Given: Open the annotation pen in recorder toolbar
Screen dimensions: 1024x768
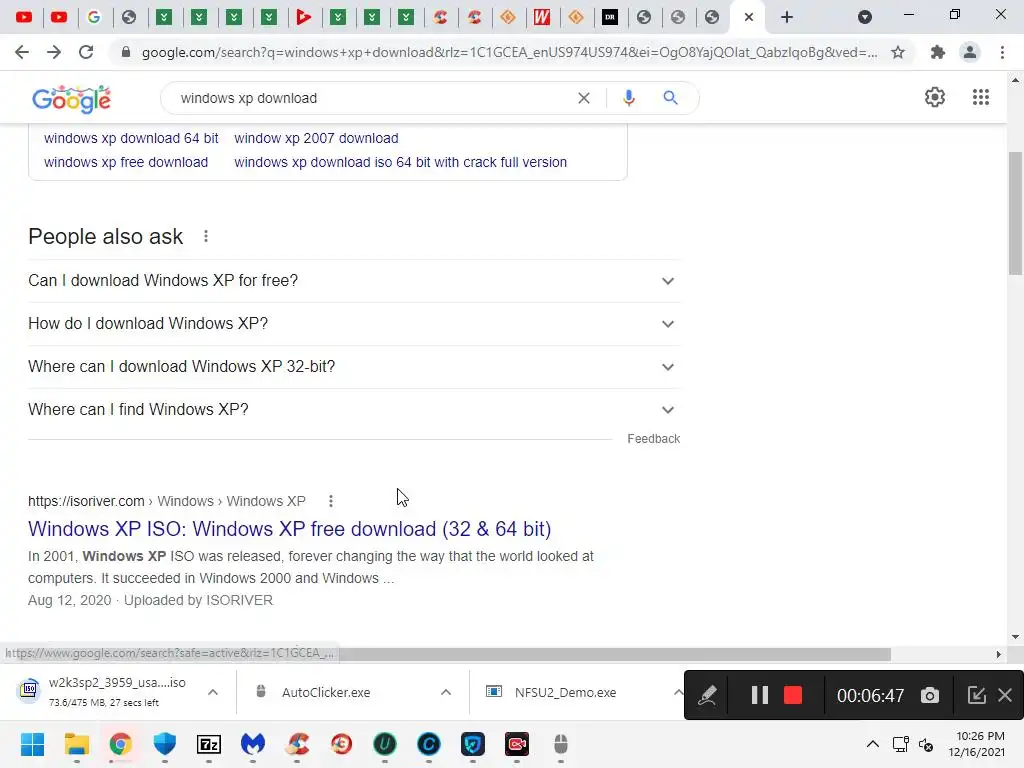Looking at the screenshot, I should coord(707,695).
